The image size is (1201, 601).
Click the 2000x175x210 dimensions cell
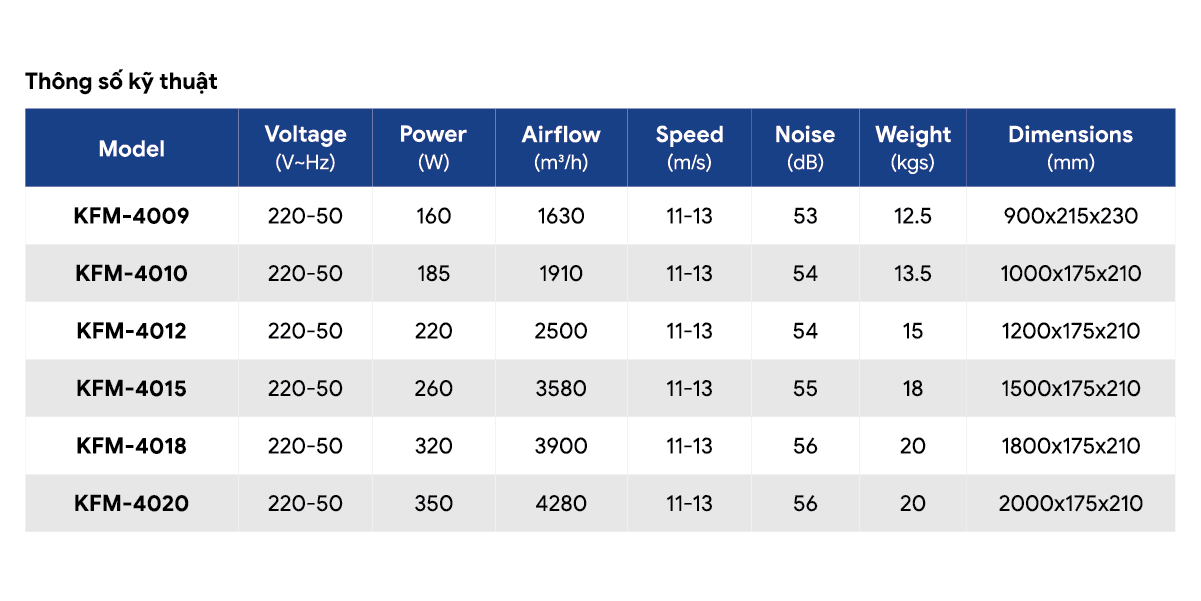tap(1070, 504)
